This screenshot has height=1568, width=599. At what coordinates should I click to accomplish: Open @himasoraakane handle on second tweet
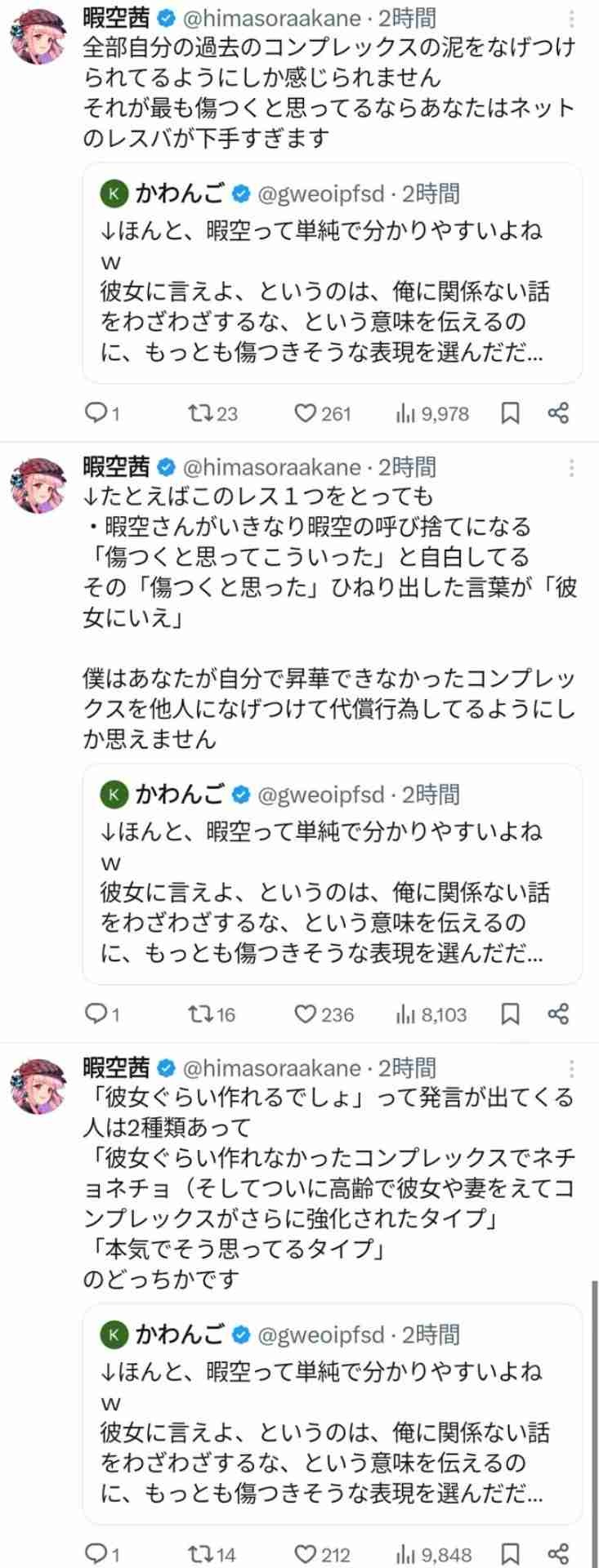(x=271, y=467)
